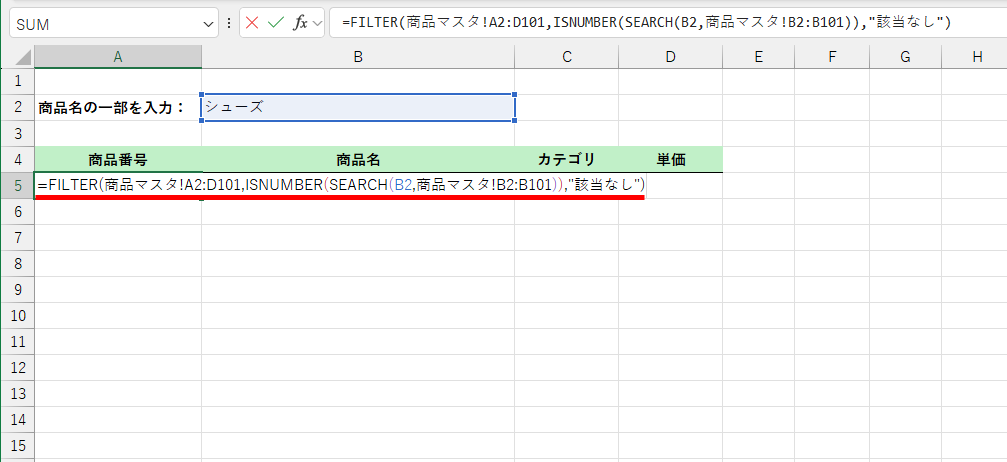Viewport: 1007px width, 462px height.
Task: Select row 5 header
Action: (17, 186)
